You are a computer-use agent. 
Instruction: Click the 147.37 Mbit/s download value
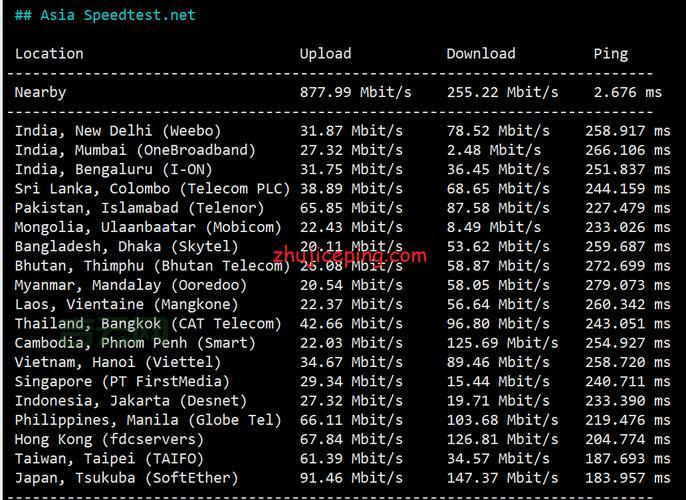tap(502, 477)
